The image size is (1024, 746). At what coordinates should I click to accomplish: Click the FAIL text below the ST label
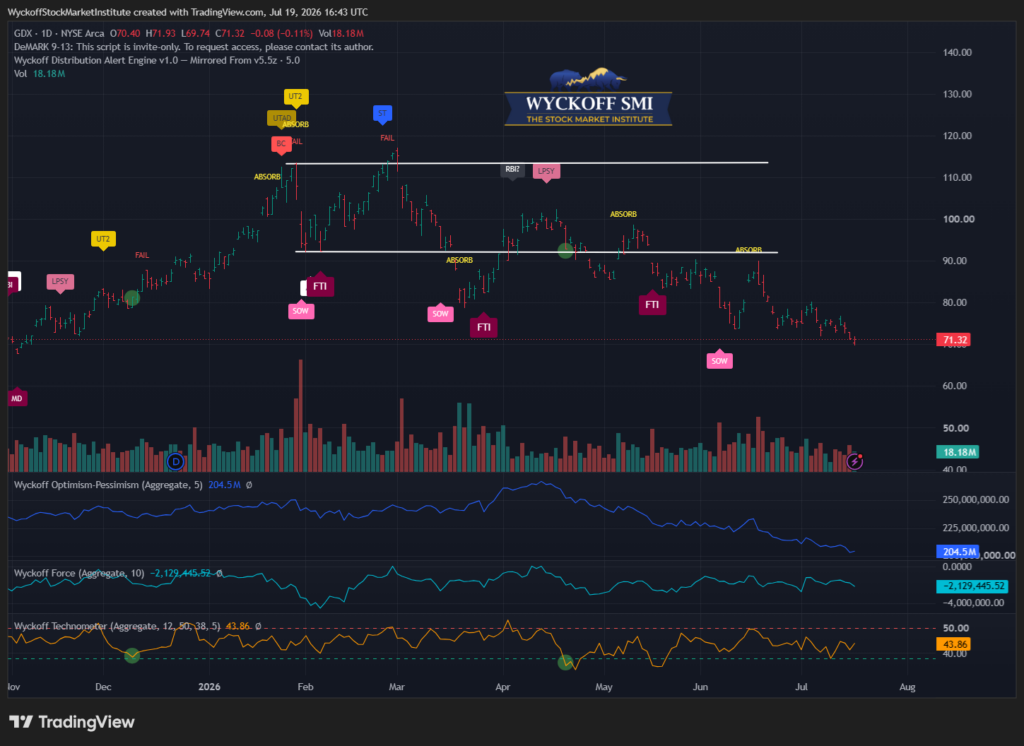(387, 138)
